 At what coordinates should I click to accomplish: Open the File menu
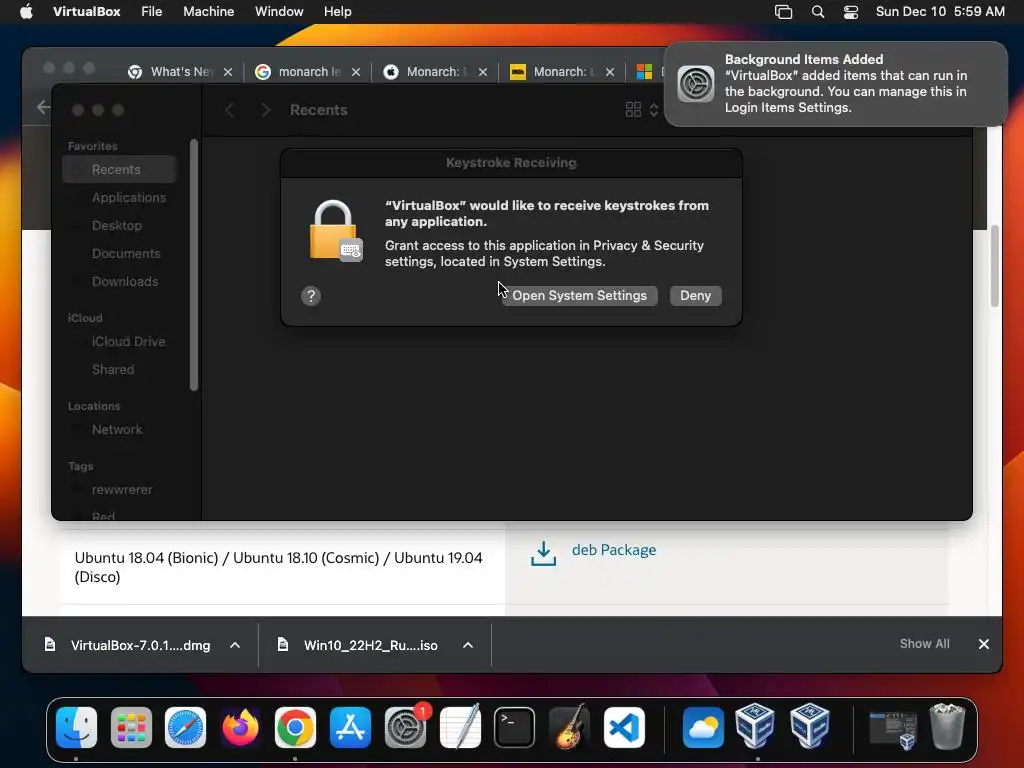pyautogui.click(x=152, y=11)
